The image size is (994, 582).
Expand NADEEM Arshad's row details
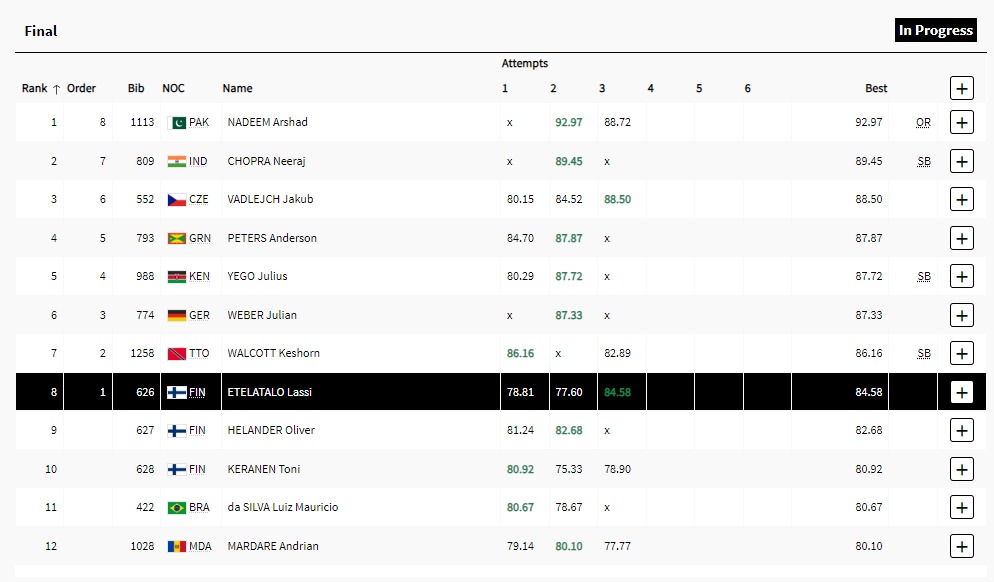click(x=961, y=122)
